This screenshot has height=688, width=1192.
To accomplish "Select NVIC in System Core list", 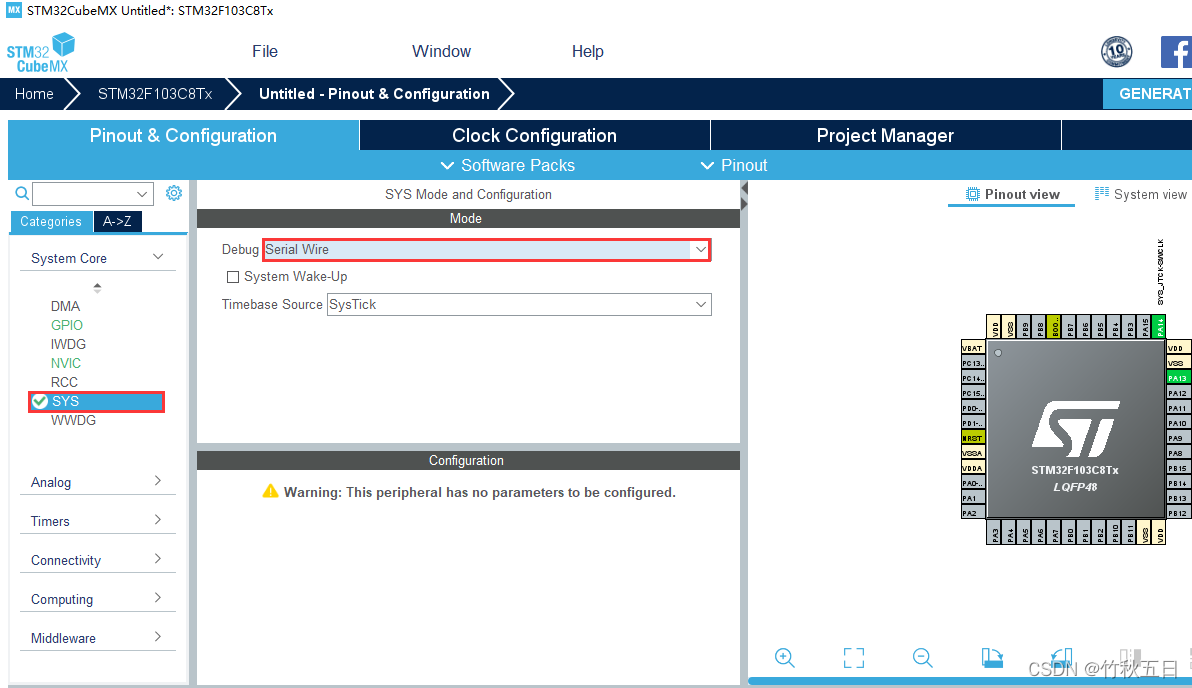I will pyautogui.click(x=66, y=363).
